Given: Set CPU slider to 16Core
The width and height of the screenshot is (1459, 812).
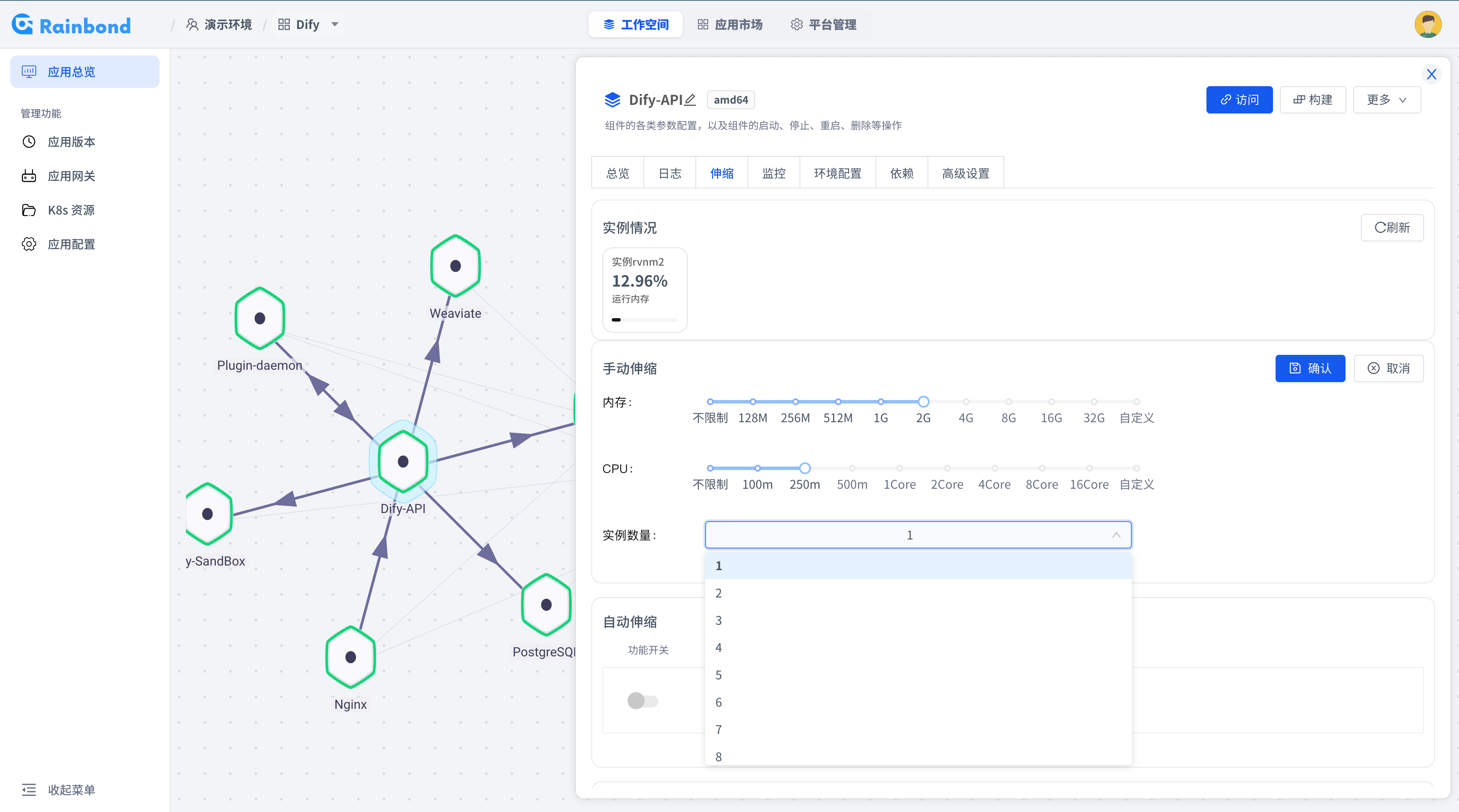Looking at the screenshot, I should [x=1089, y=468].
